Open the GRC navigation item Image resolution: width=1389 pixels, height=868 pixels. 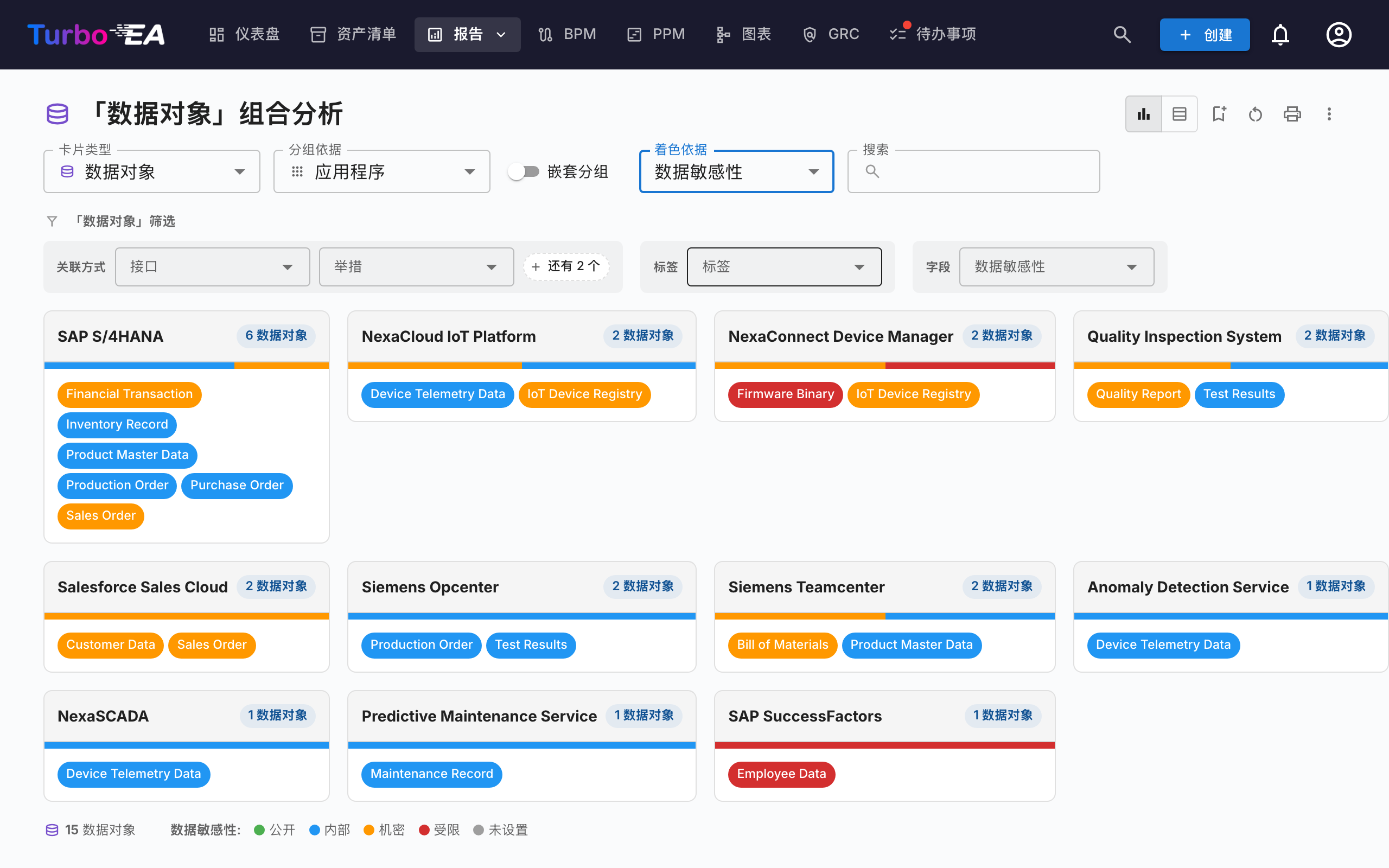coord(831,34)
